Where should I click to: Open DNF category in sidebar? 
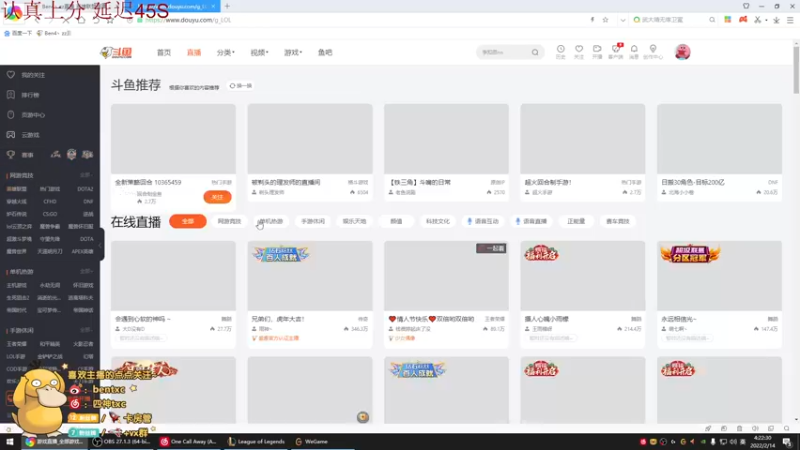[x=88, y=202]
